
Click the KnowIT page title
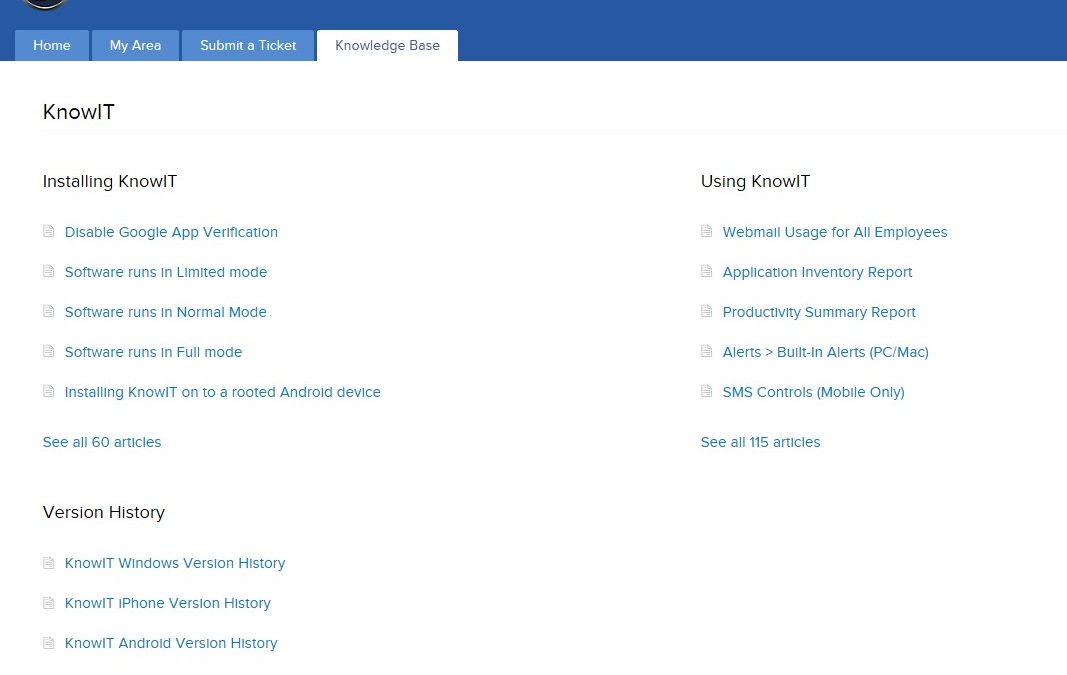coord(78,112)
